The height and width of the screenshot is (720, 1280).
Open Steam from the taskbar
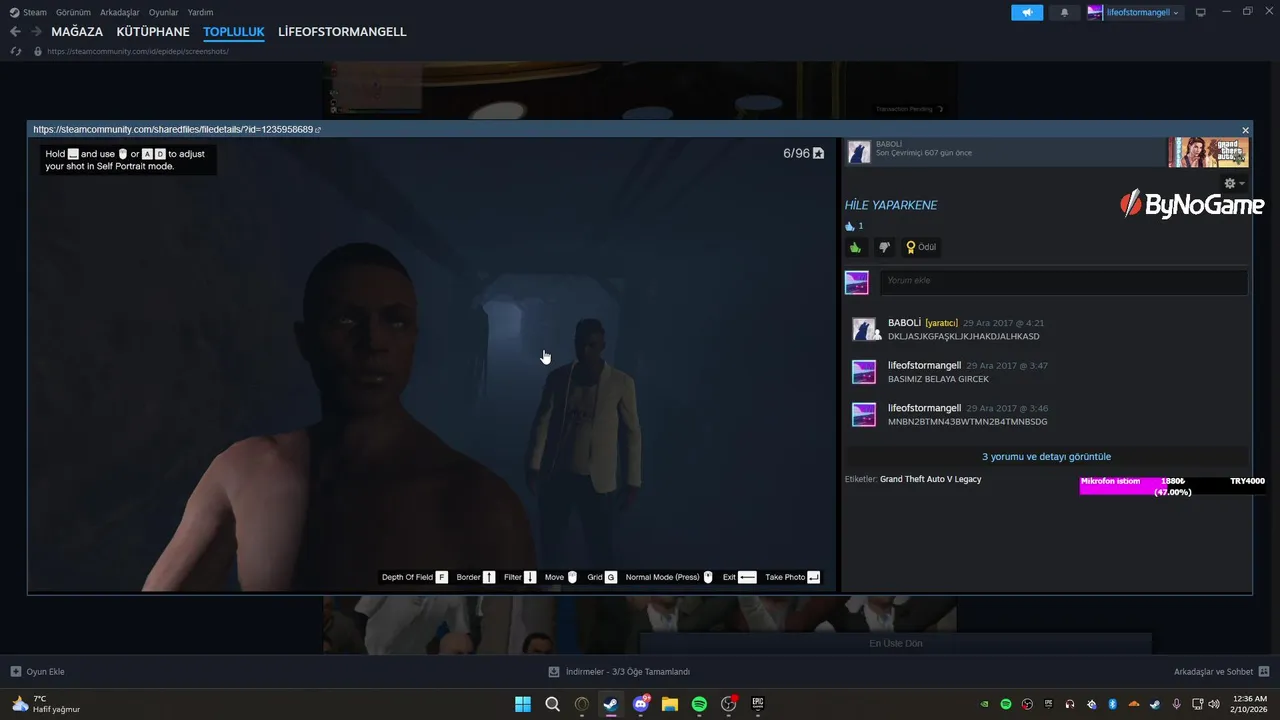(x=611, y=704)
